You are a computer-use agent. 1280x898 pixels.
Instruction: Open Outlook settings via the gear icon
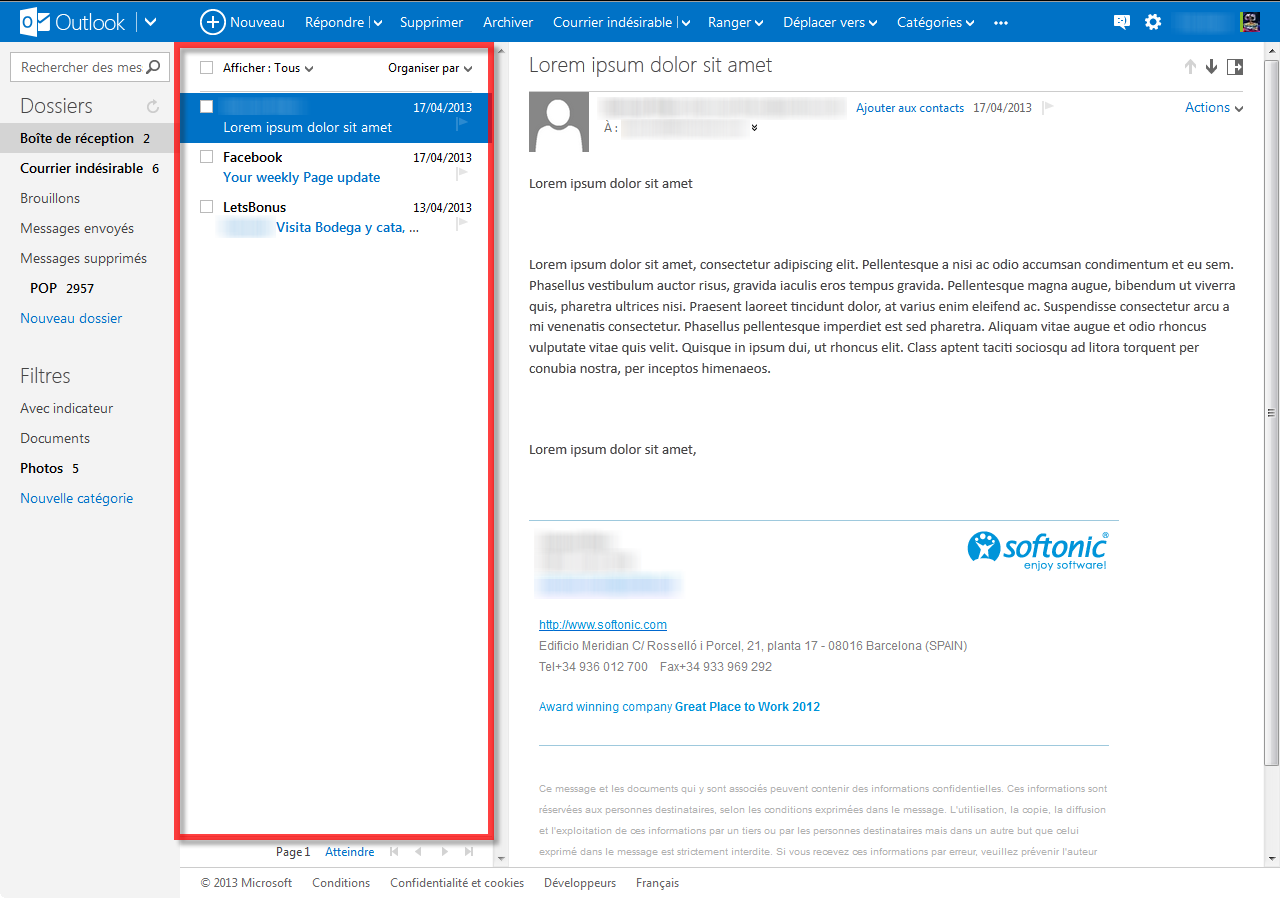[x=1153, y=21]
